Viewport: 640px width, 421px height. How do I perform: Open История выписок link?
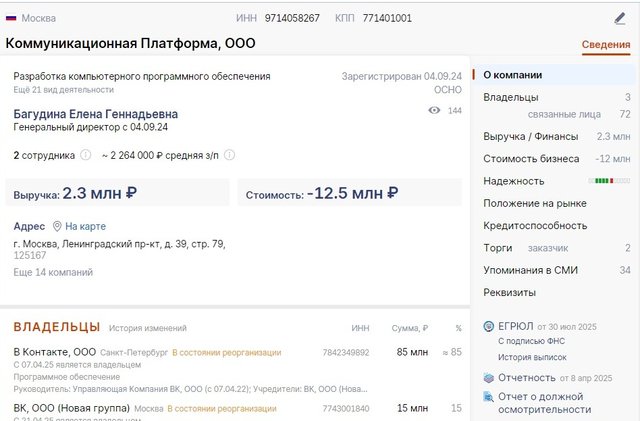532,357
